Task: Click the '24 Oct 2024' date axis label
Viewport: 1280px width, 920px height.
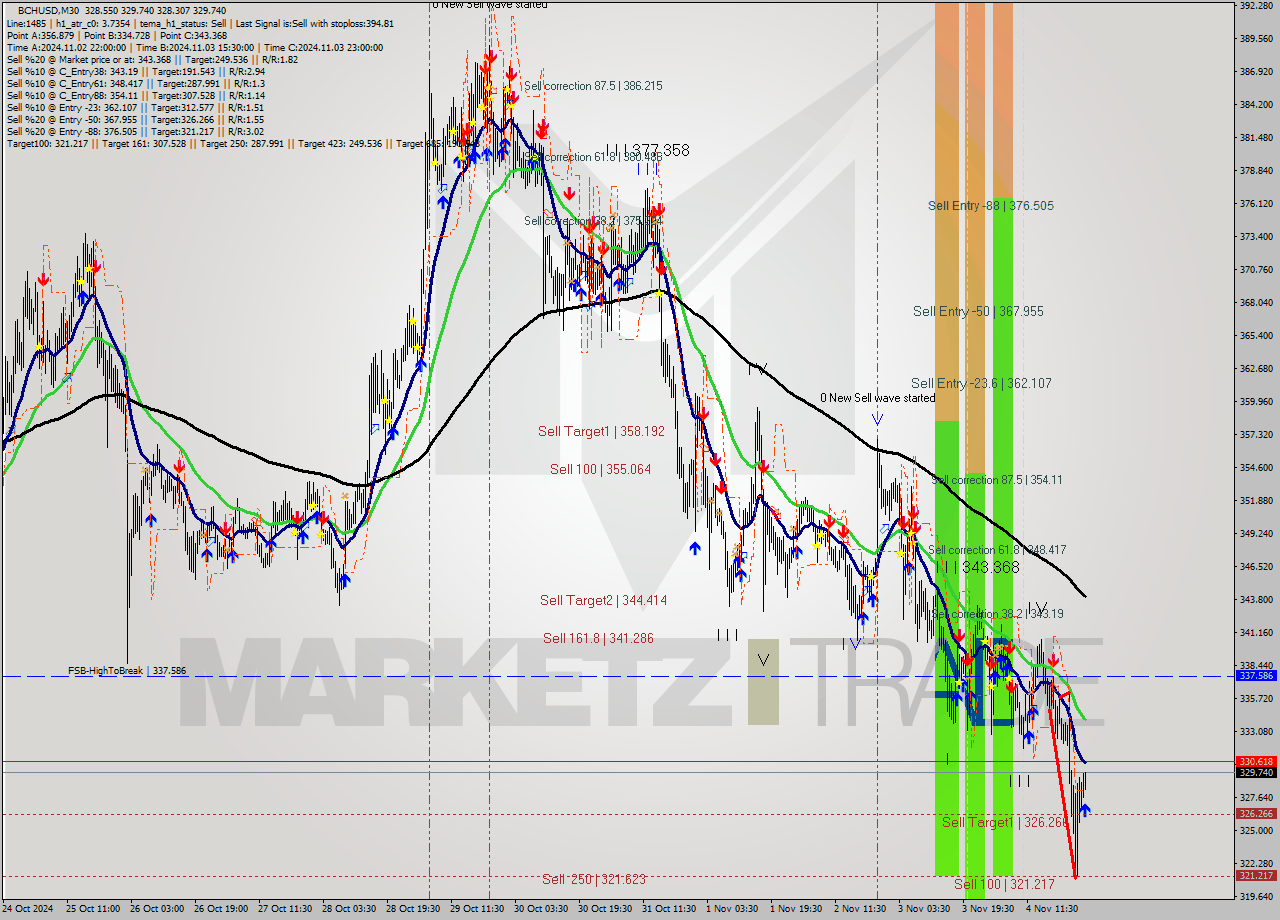Action: pos(27,909)
